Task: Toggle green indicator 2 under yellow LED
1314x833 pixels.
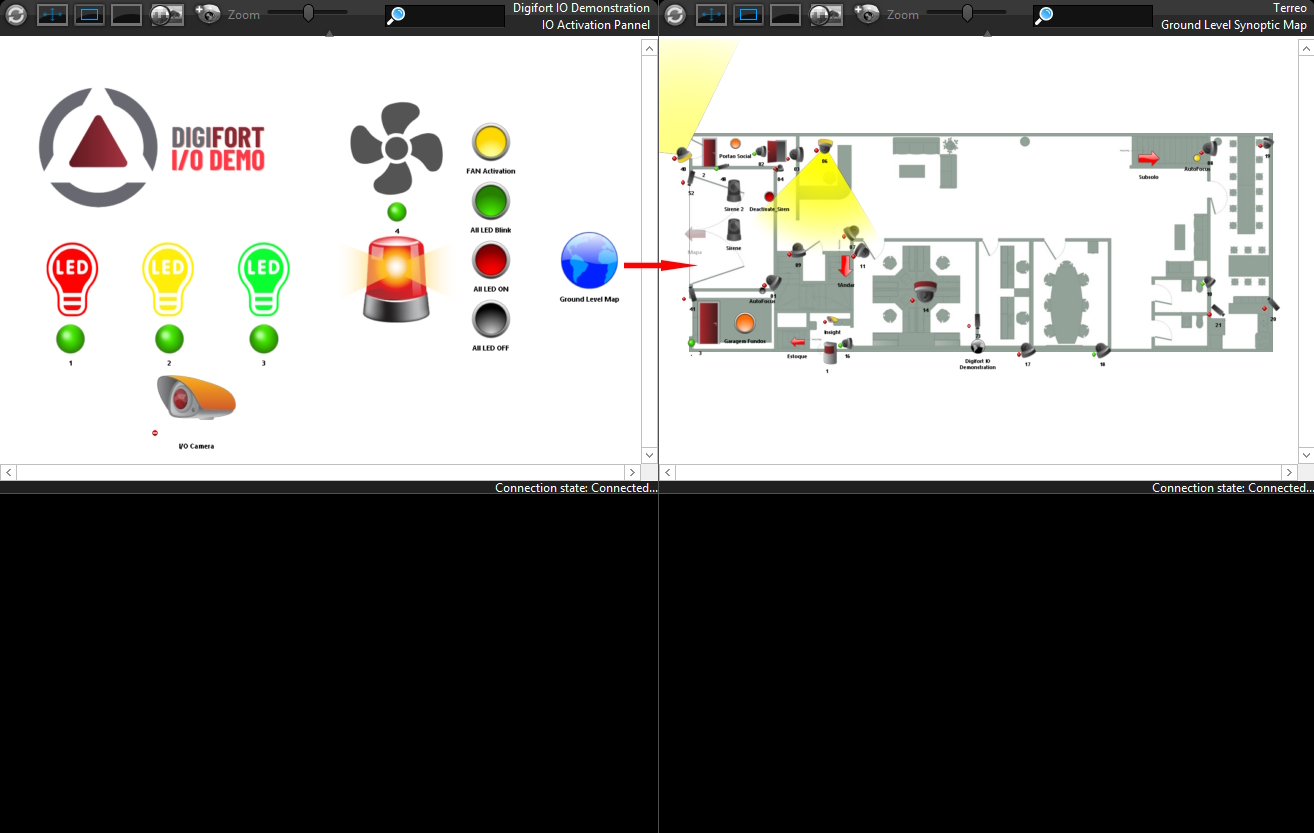Action: tap(169, 339)
